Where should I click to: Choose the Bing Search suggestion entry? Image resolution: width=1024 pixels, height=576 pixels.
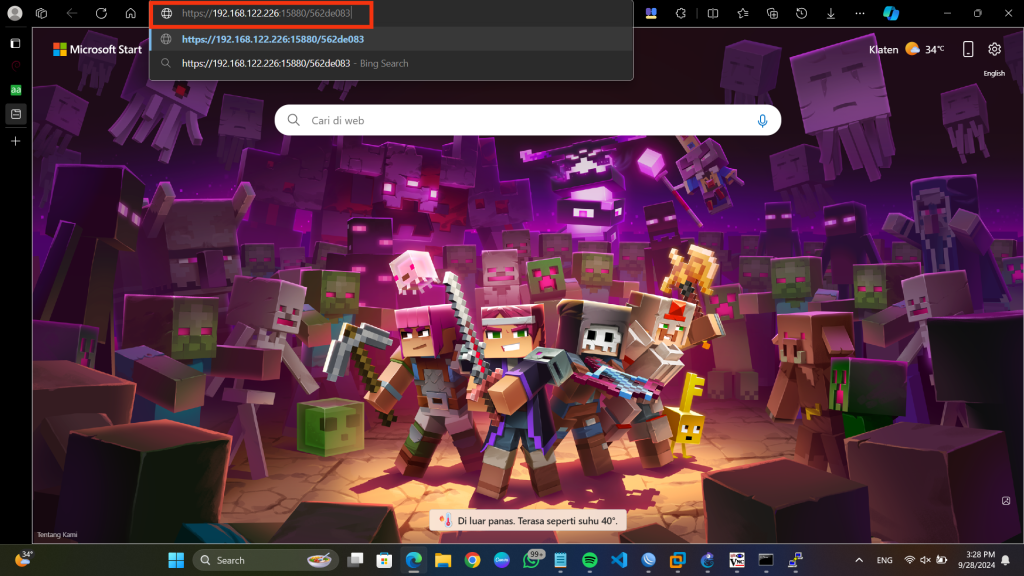(x=295, y=63)
